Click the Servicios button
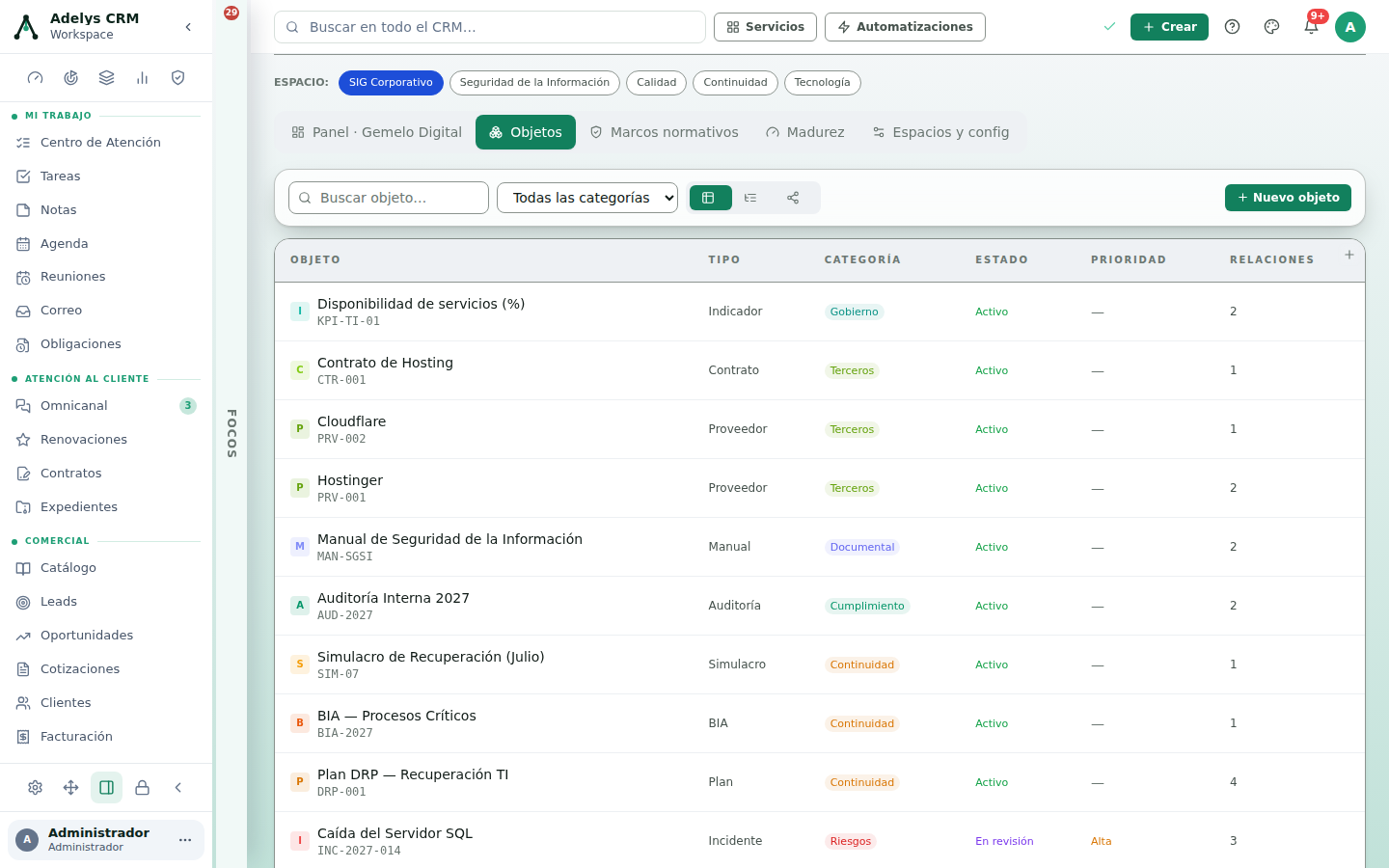The height and width of the screenshot is (868, 1389). click(x=765, y=27)
